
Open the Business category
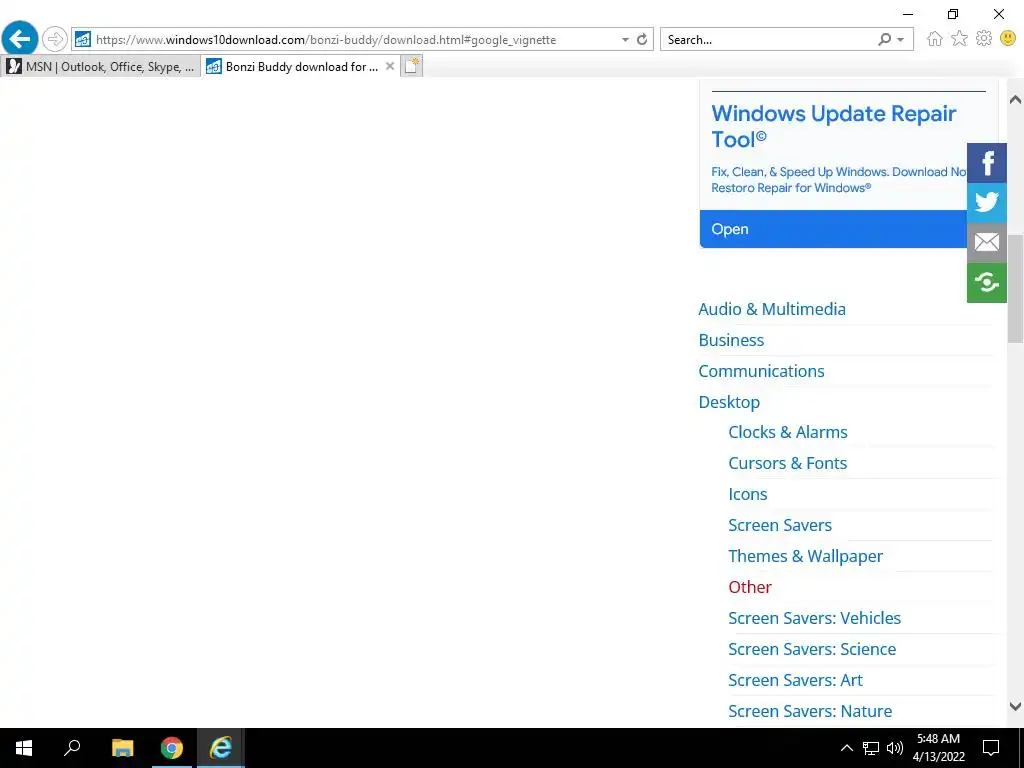(731, 340)
